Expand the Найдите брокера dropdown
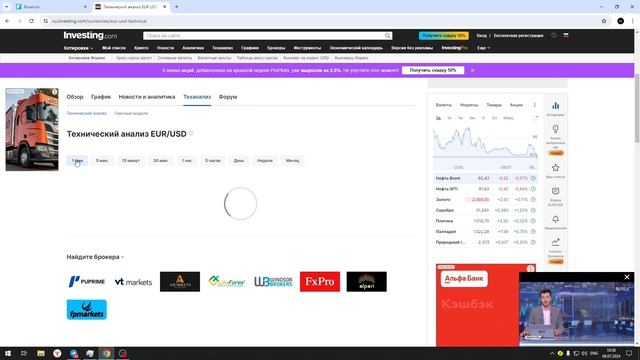 point(95,257)
